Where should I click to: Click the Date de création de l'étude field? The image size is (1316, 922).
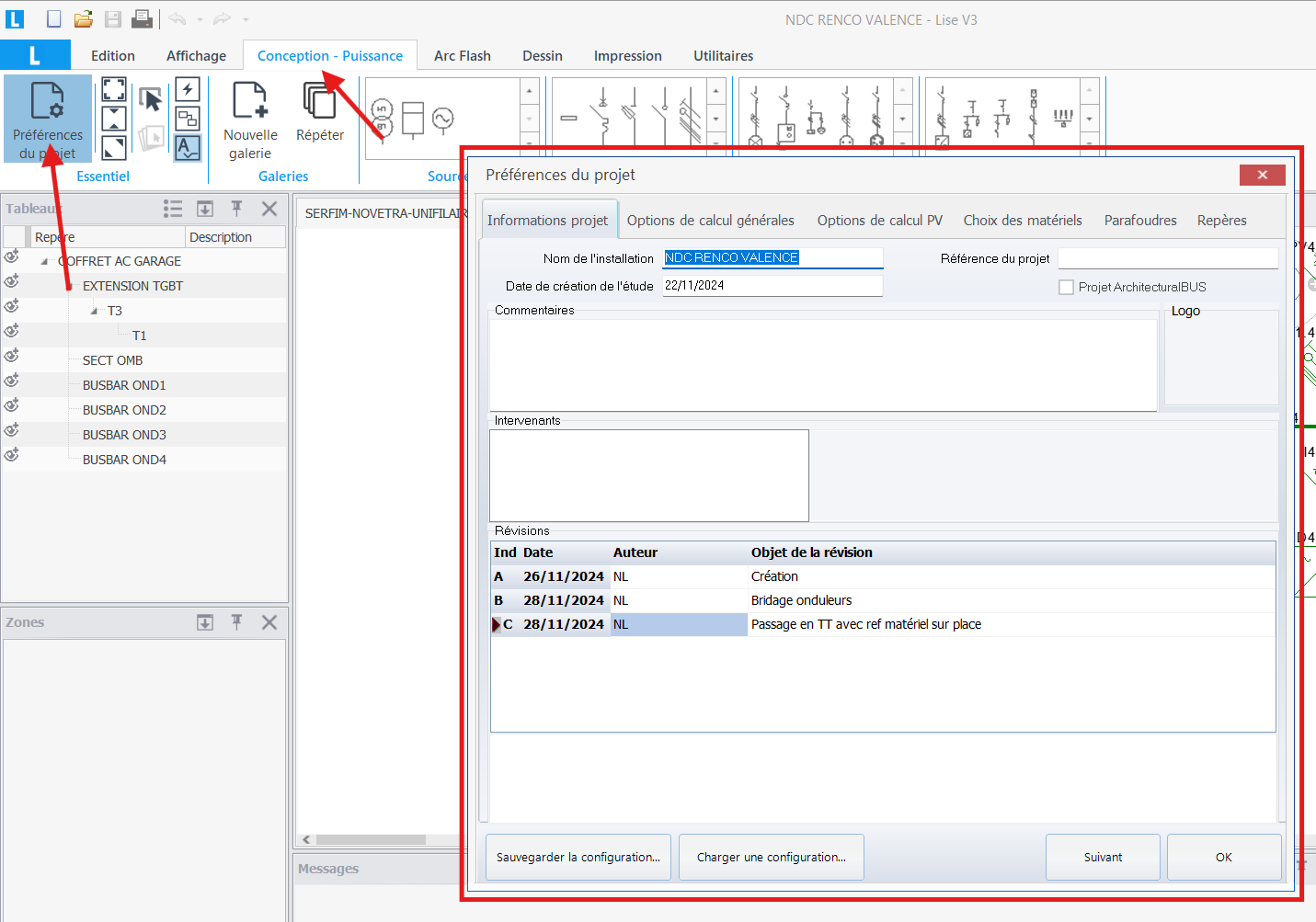pos(772,285)
